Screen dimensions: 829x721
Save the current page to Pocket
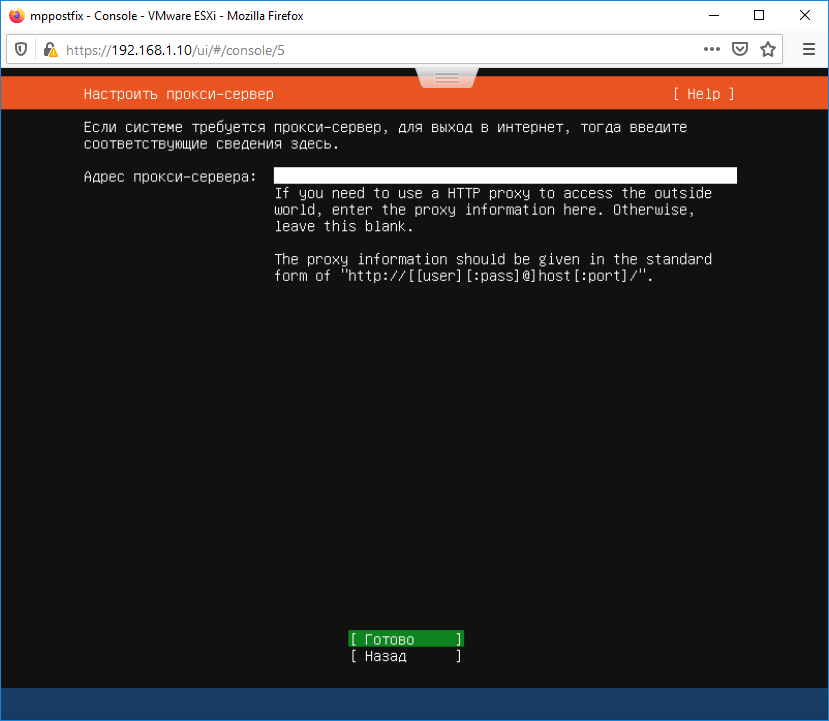[740, 48]
